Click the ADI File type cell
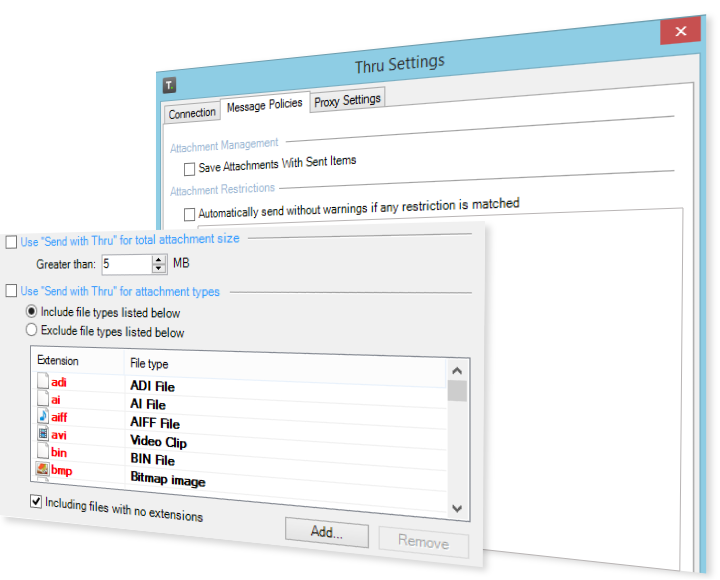The height and width of the screenshot is (580, 720). click(152, 386)
